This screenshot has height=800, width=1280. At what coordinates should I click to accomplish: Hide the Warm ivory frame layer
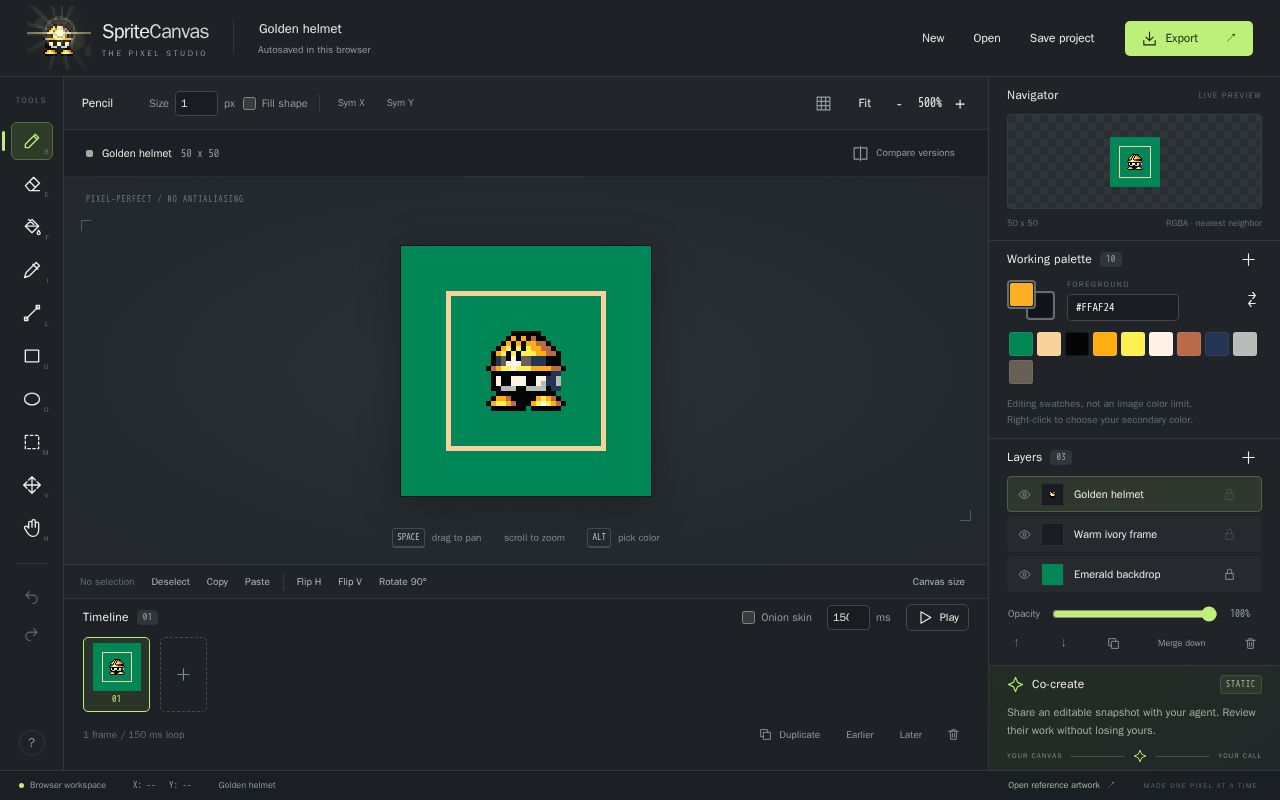coord(1024,534)
